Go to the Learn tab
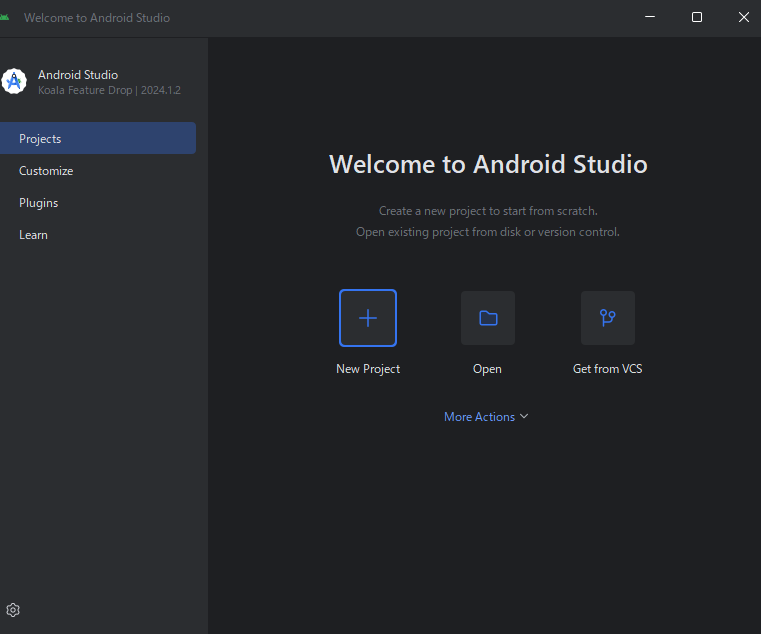 [33, 235]
